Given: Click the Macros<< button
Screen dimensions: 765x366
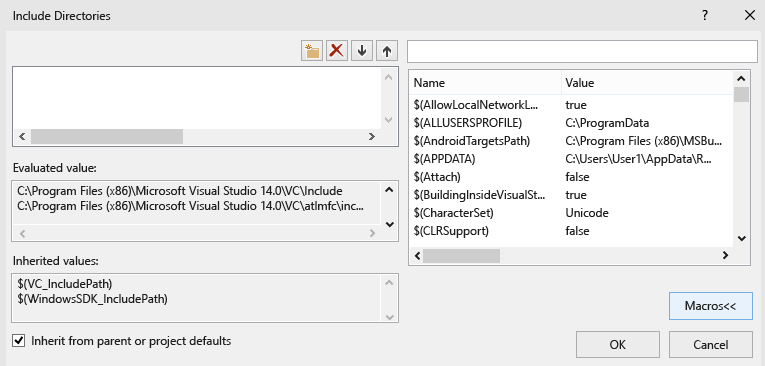Looking at the screenshot, I should coord(710,306).
